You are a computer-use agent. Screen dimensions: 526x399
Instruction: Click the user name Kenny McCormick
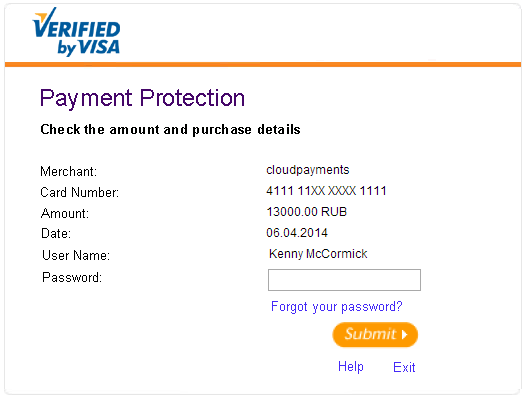[318, 254]
